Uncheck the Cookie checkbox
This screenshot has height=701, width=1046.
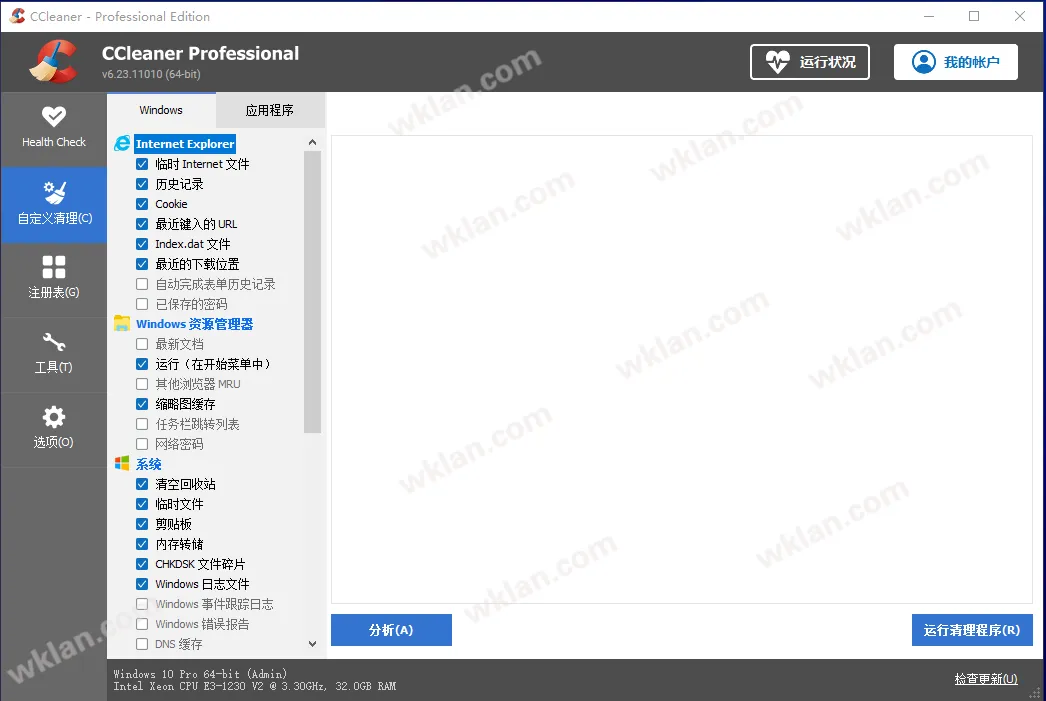142,204
